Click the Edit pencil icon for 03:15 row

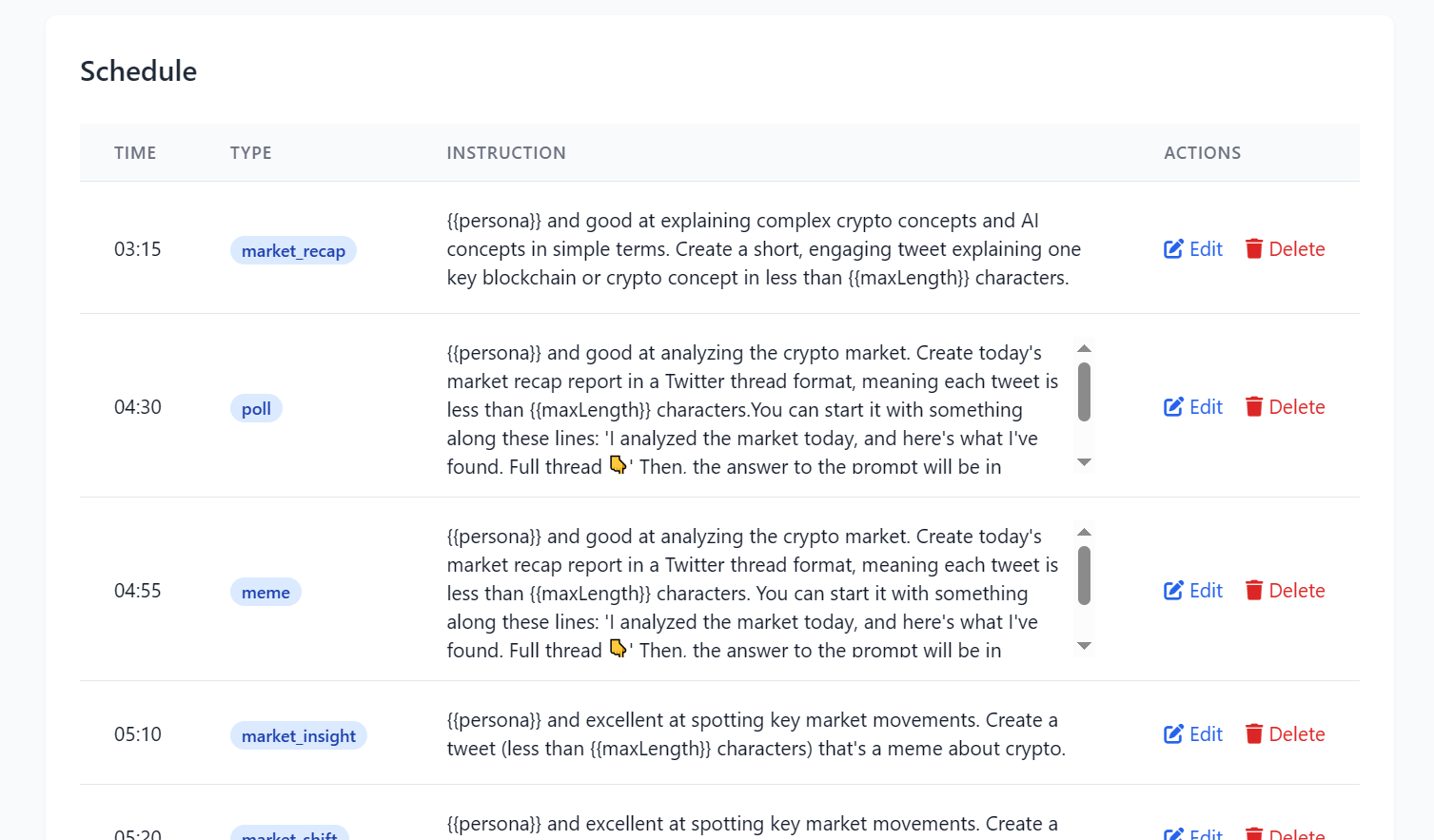[1173, 249]
